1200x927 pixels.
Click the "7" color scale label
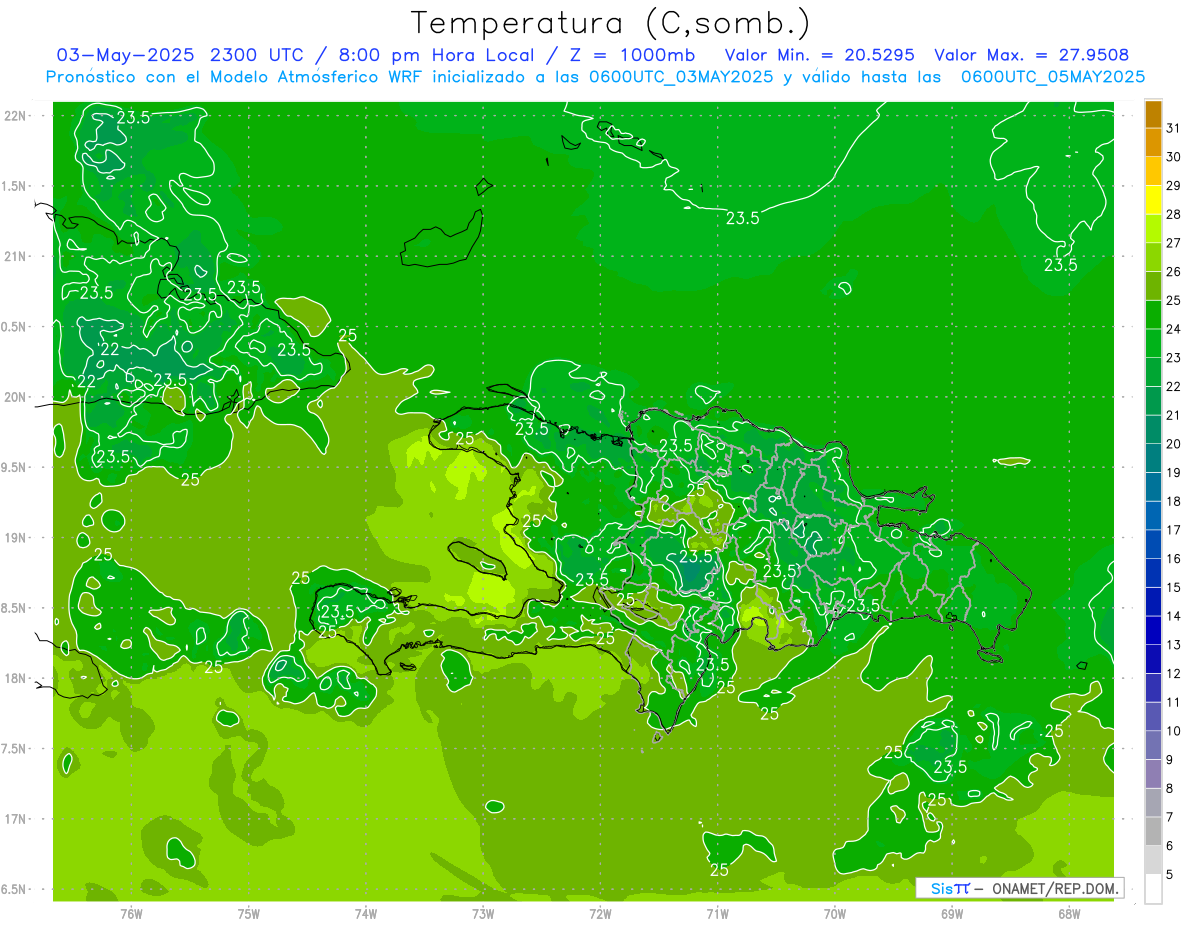click(x=1170, y=816)
